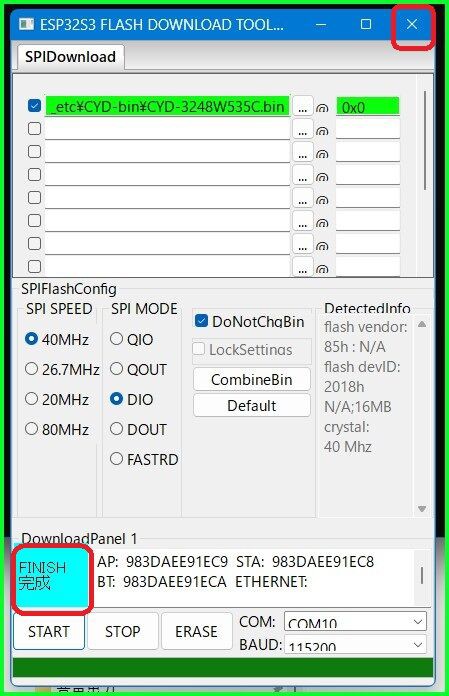Click the CombineBin button
The width and height of the screenshot is (449, 696).
[252, 380]
